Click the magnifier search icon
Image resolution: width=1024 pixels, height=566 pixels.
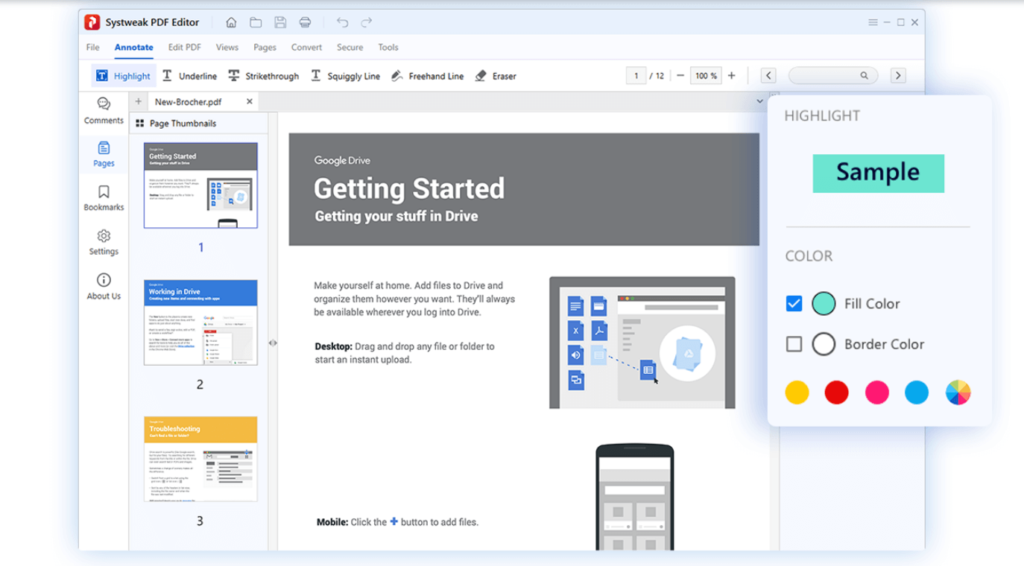(864, 76)
